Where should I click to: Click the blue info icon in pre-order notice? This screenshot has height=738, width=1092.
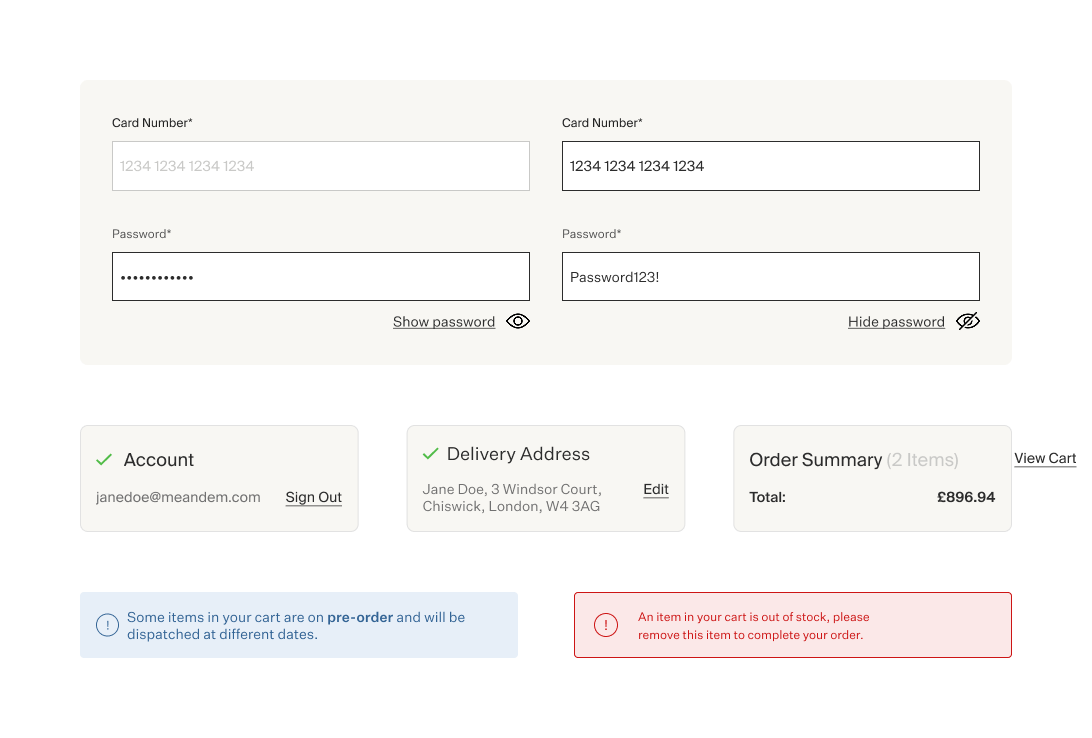[107, 625]
